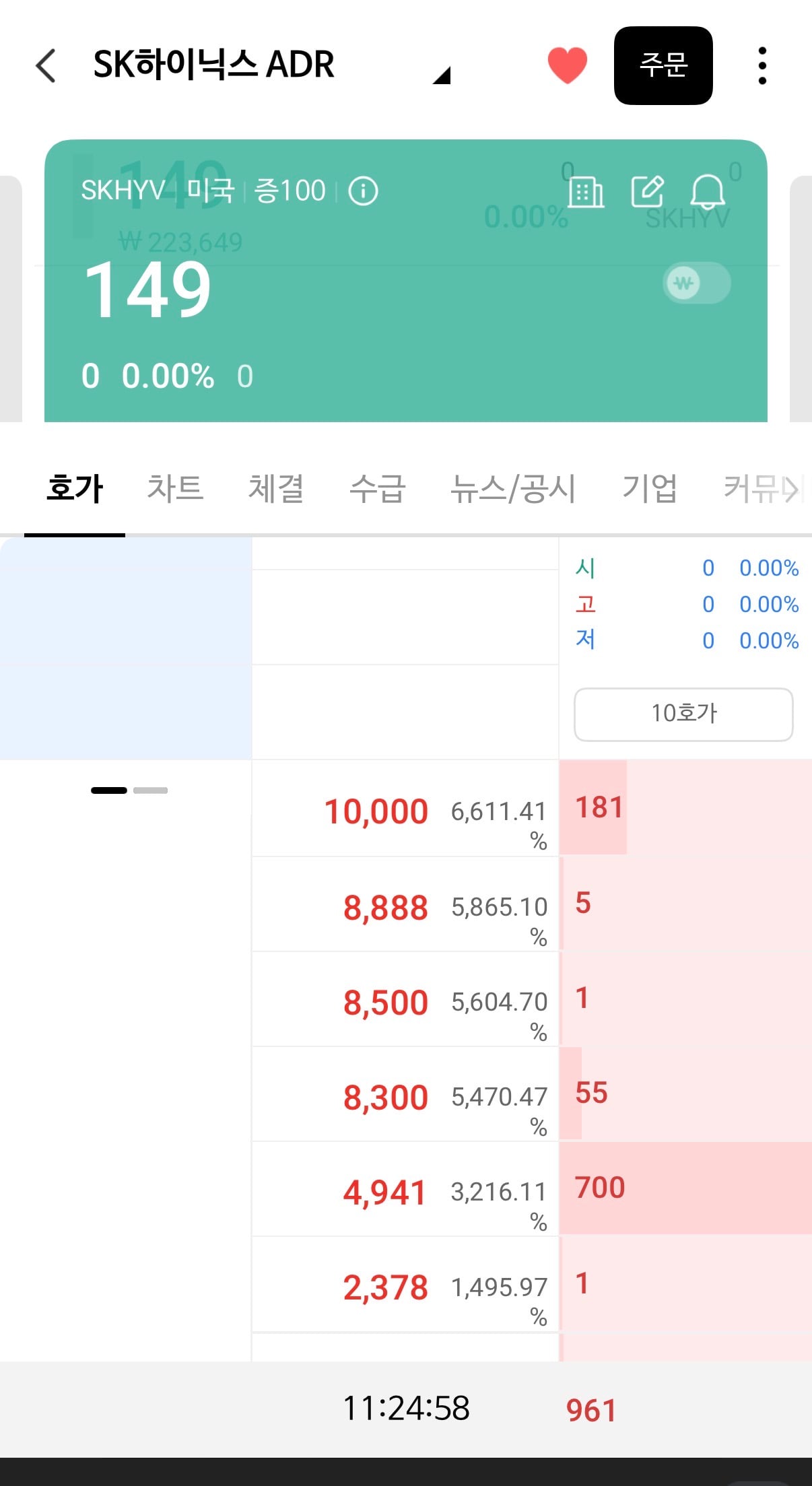Select the 기업 tab
Screen dimensions: 812x1486
click(x=649, y=488)
